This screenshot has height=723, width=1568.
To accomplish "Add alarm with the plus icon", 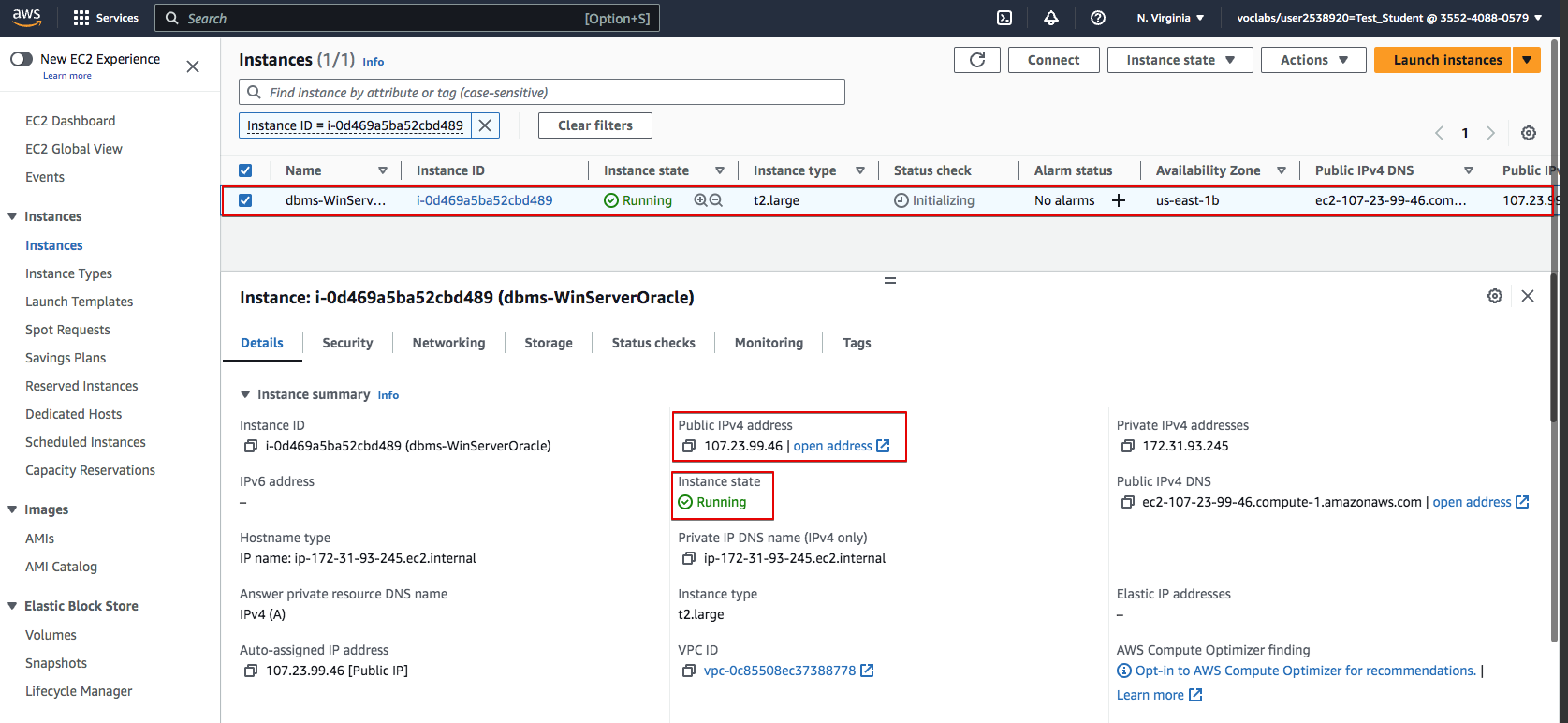I will [x=1119, y=200].
